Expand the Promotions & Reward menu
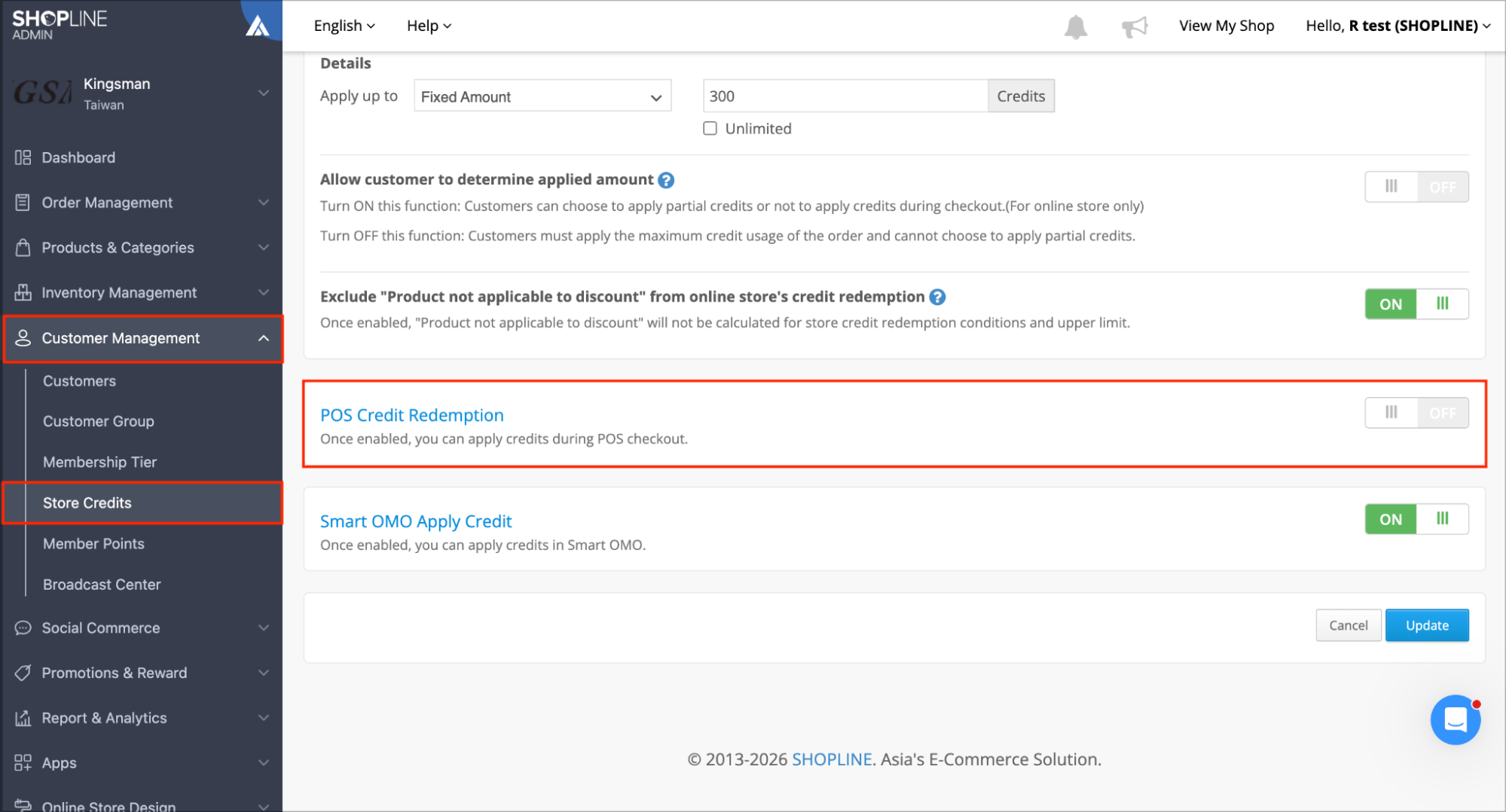 click(x=142, y=673)
